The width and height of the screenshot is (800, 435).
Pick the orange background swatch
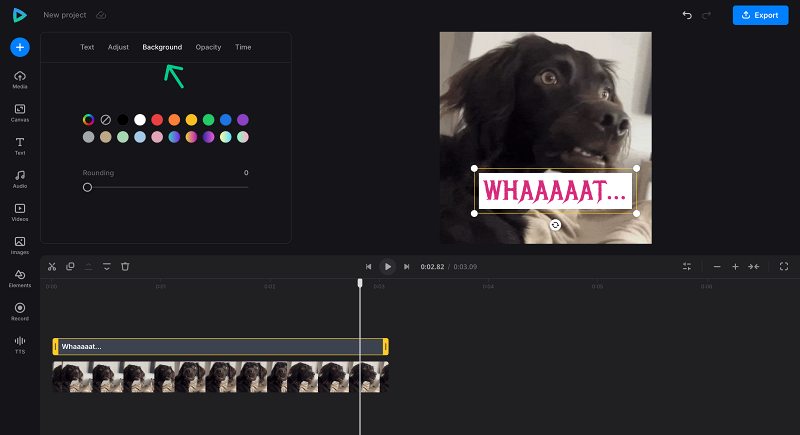pyautogui.click(x=174, y=120)
